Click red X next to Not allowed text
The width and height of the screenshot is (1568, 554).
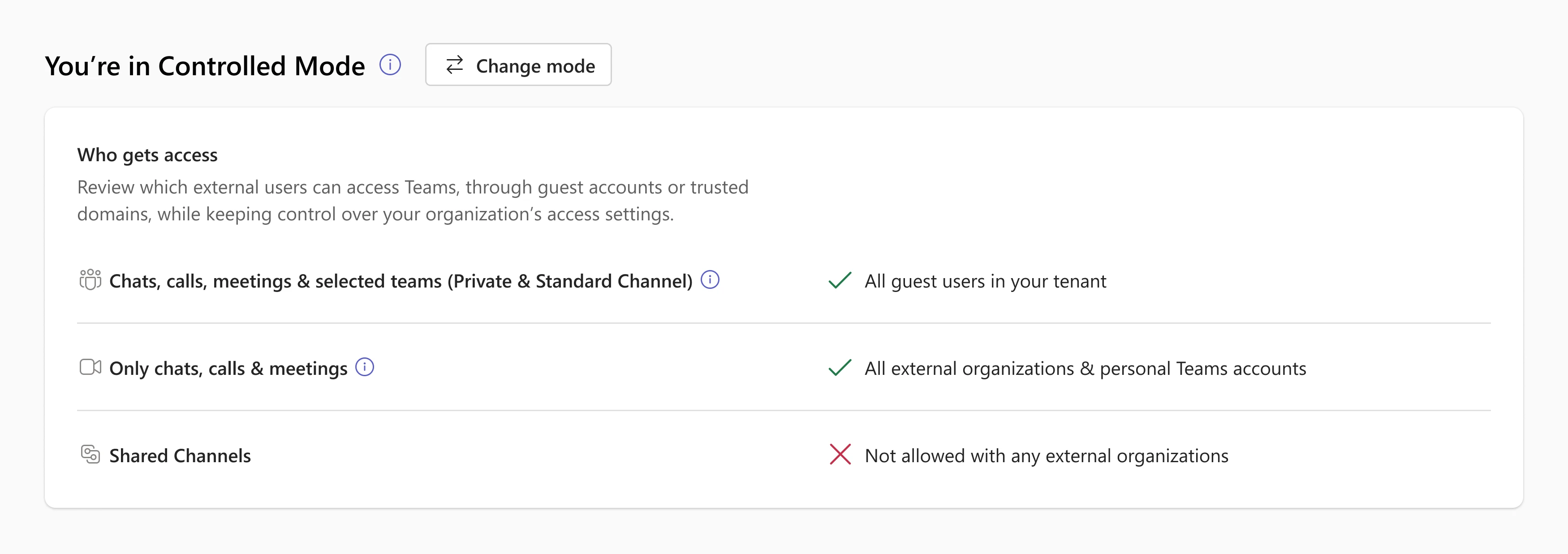[x=840, y=454]
